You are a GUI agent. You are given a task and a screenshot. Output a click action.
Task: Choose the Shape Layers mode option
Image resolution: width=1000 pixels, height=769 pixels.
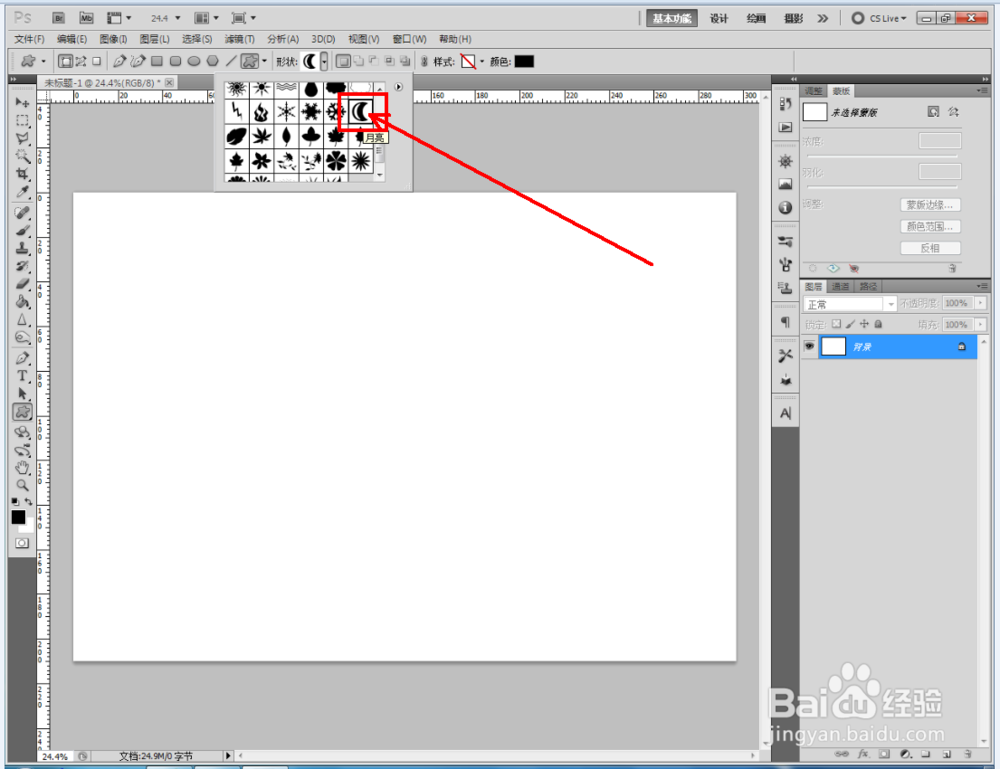65,61
